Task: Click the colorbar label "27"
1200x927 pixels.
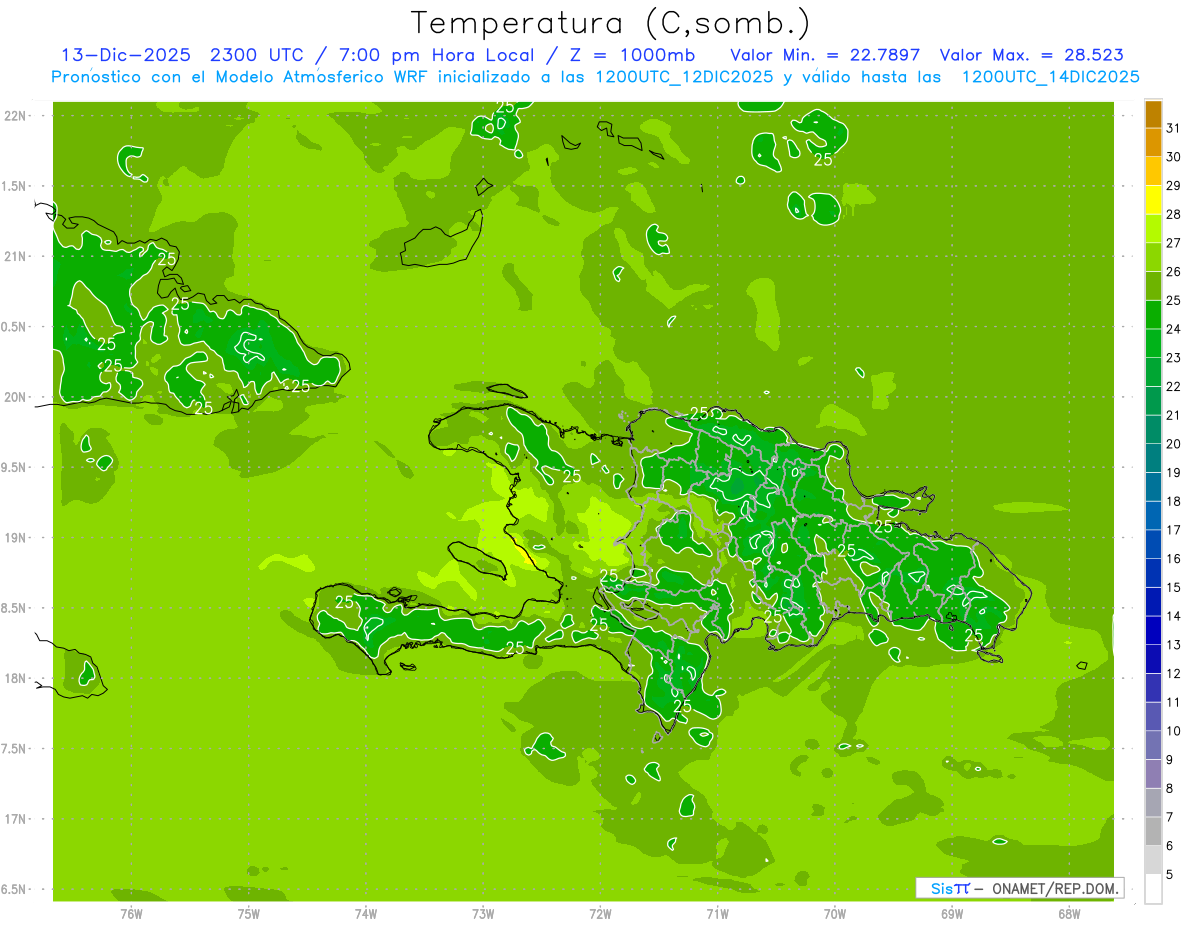Action: click(1174, 243)
